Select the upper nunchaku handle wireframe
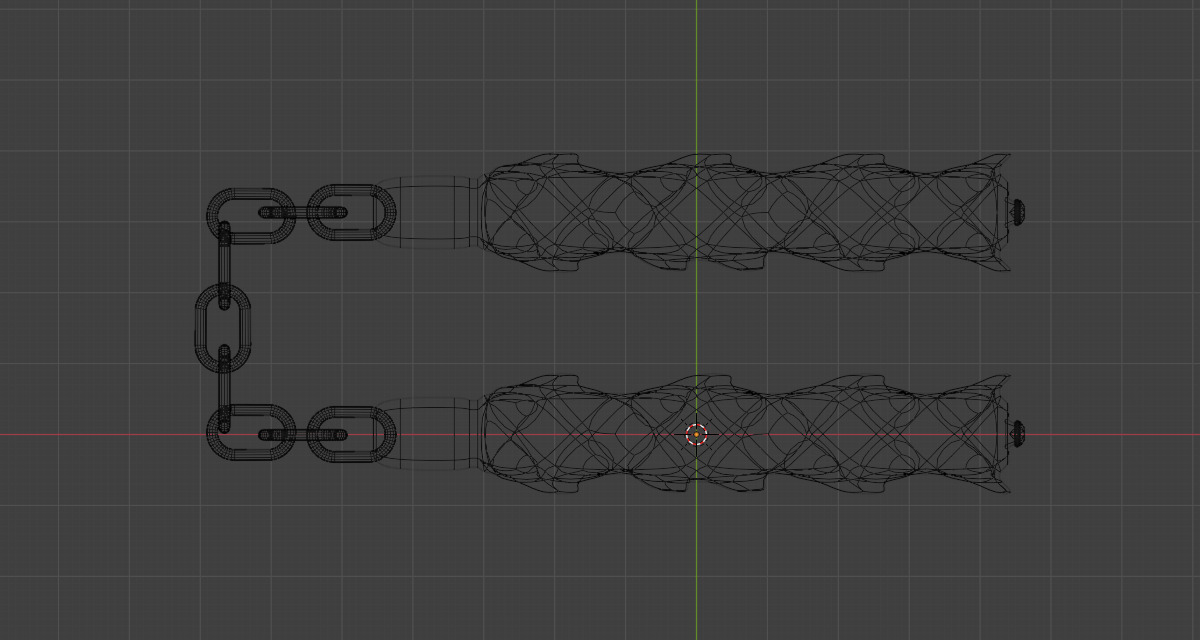Viewport: 1200px width, 640px height. (x=747, y=212)
